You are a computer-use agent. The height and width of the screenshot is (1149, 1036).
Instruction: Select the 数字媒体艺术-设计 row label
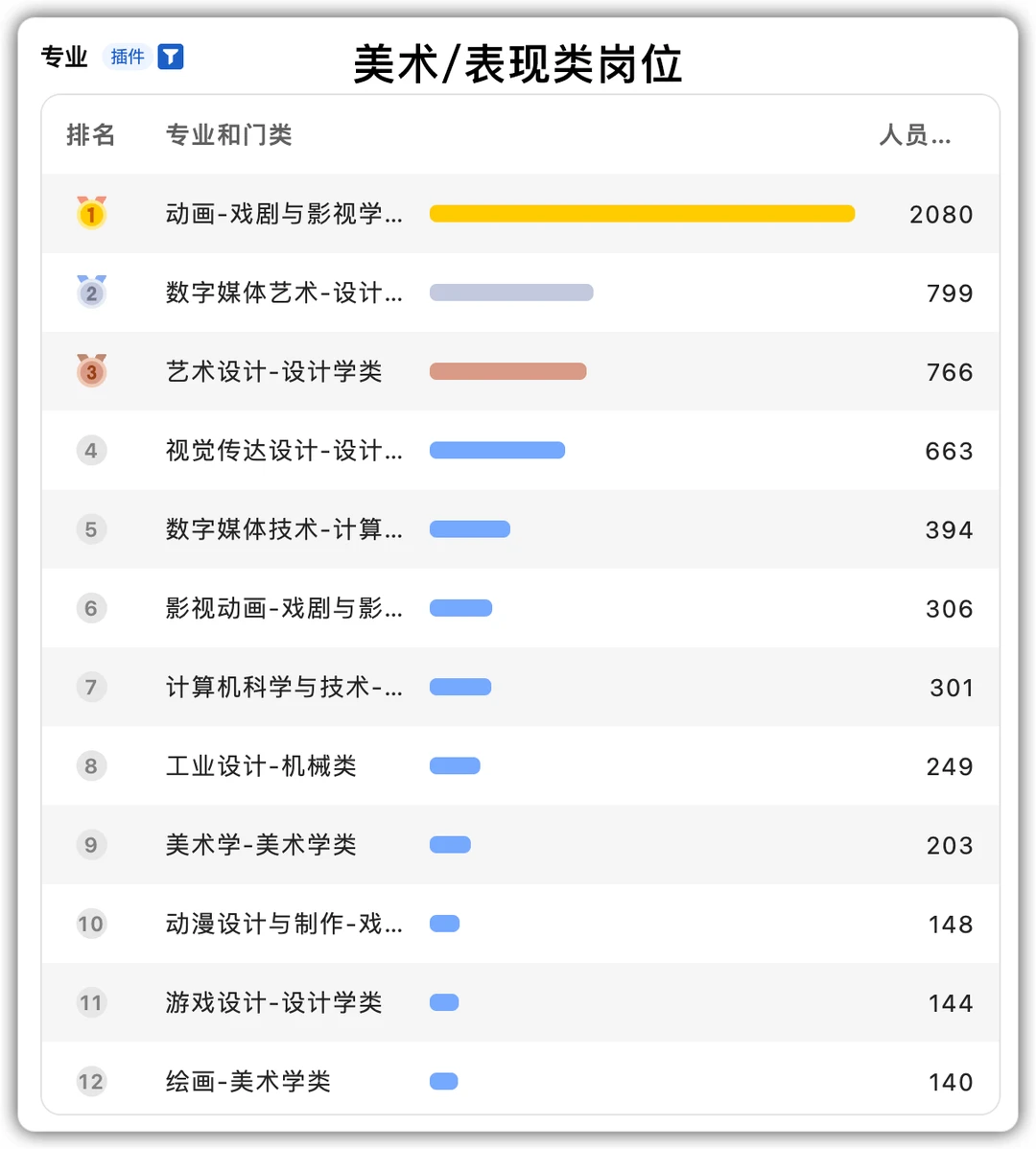(x=284, y=293)
